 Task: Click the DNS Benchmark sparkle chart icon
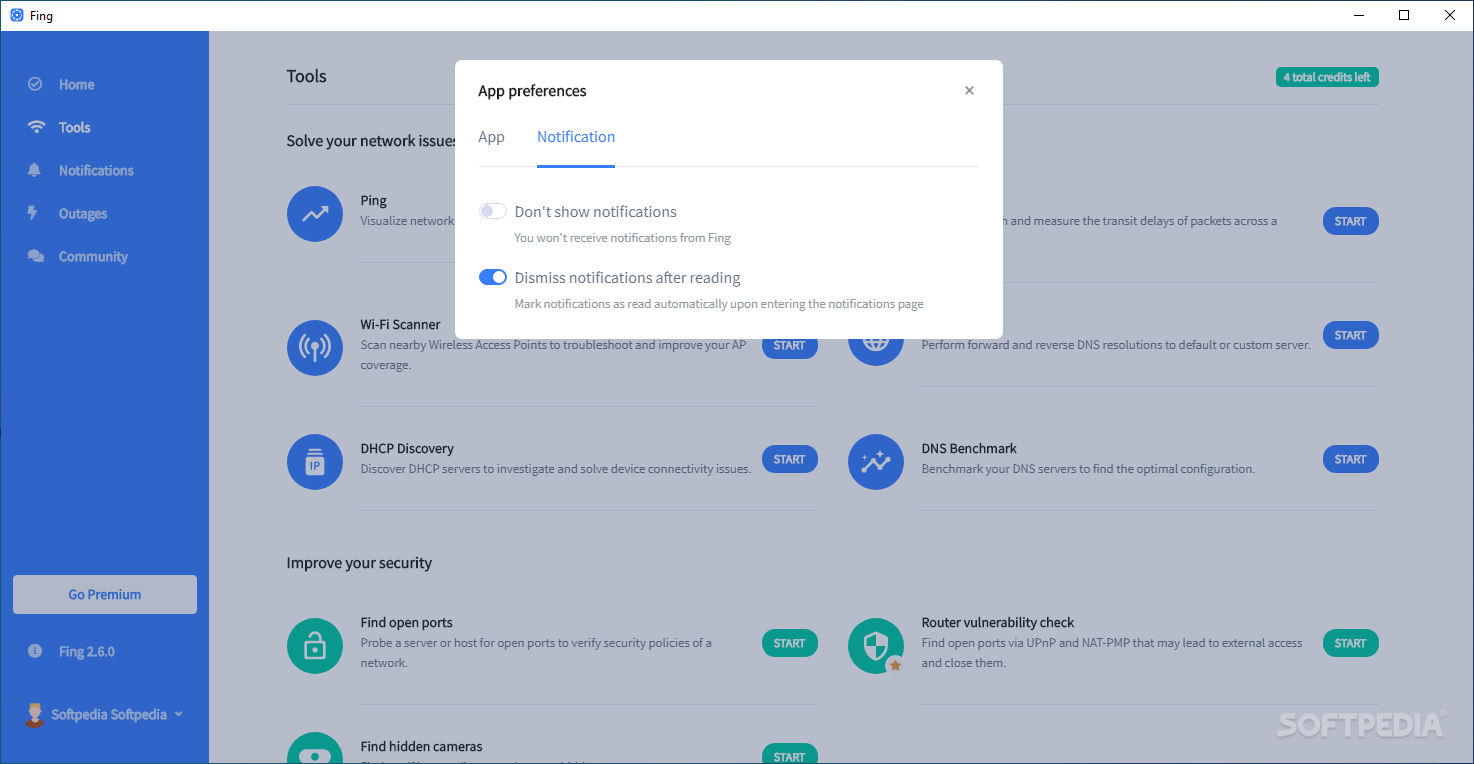click(876, 461)
